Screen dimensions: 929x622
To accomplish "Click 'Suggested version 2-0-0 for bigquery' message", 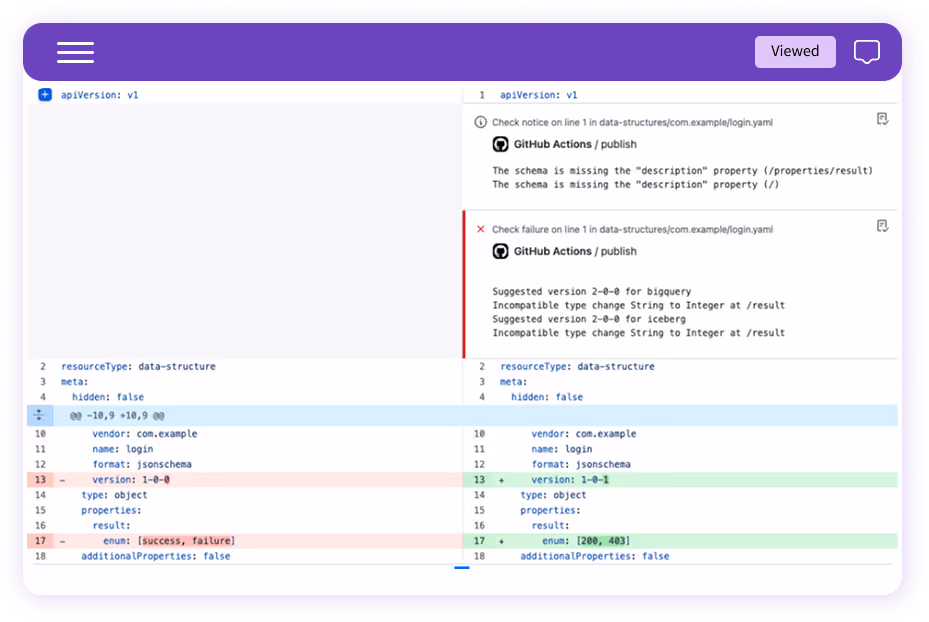I will point(591,291).
